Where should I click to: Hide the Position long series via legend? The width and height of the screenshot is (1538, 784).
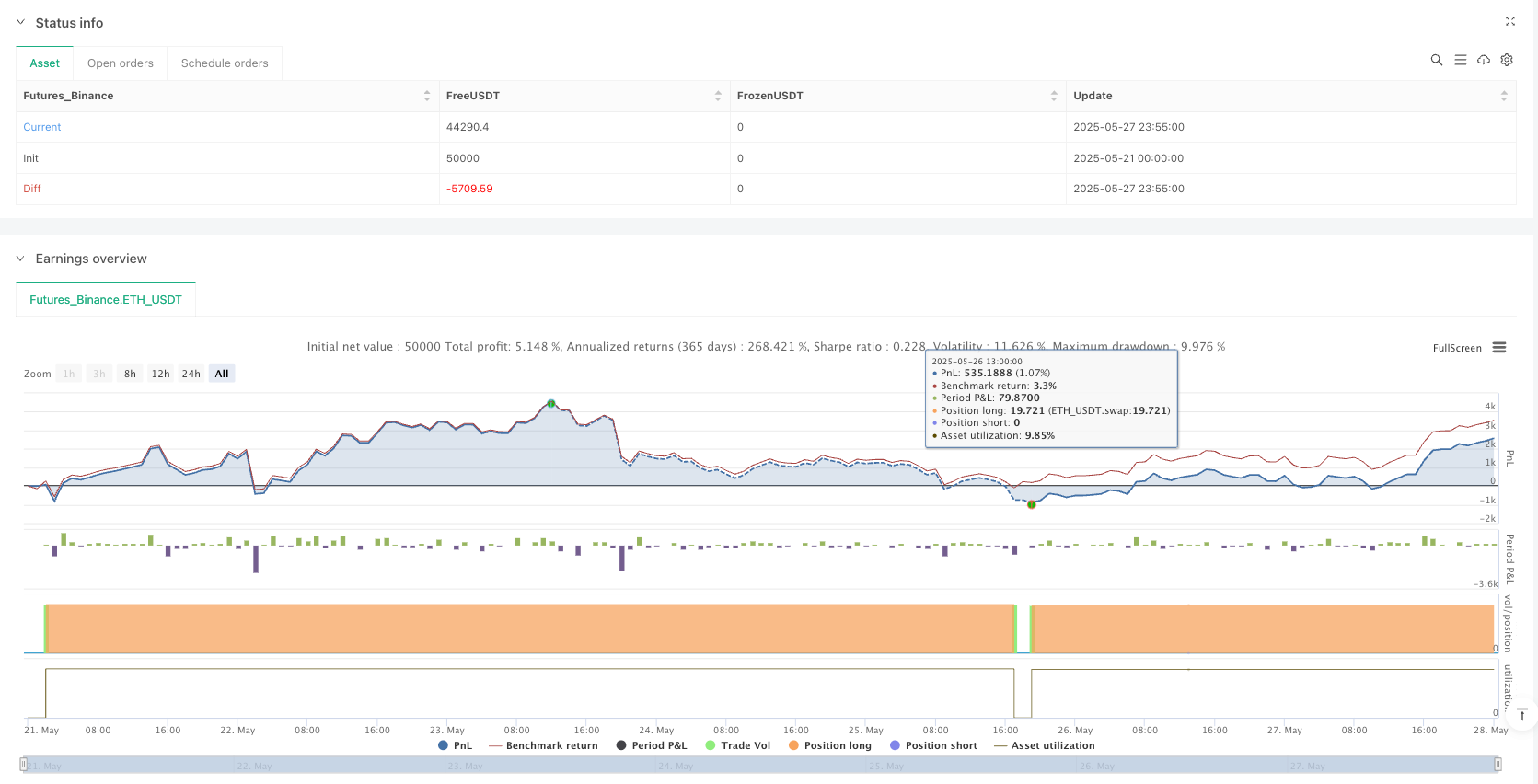point(829,745)
